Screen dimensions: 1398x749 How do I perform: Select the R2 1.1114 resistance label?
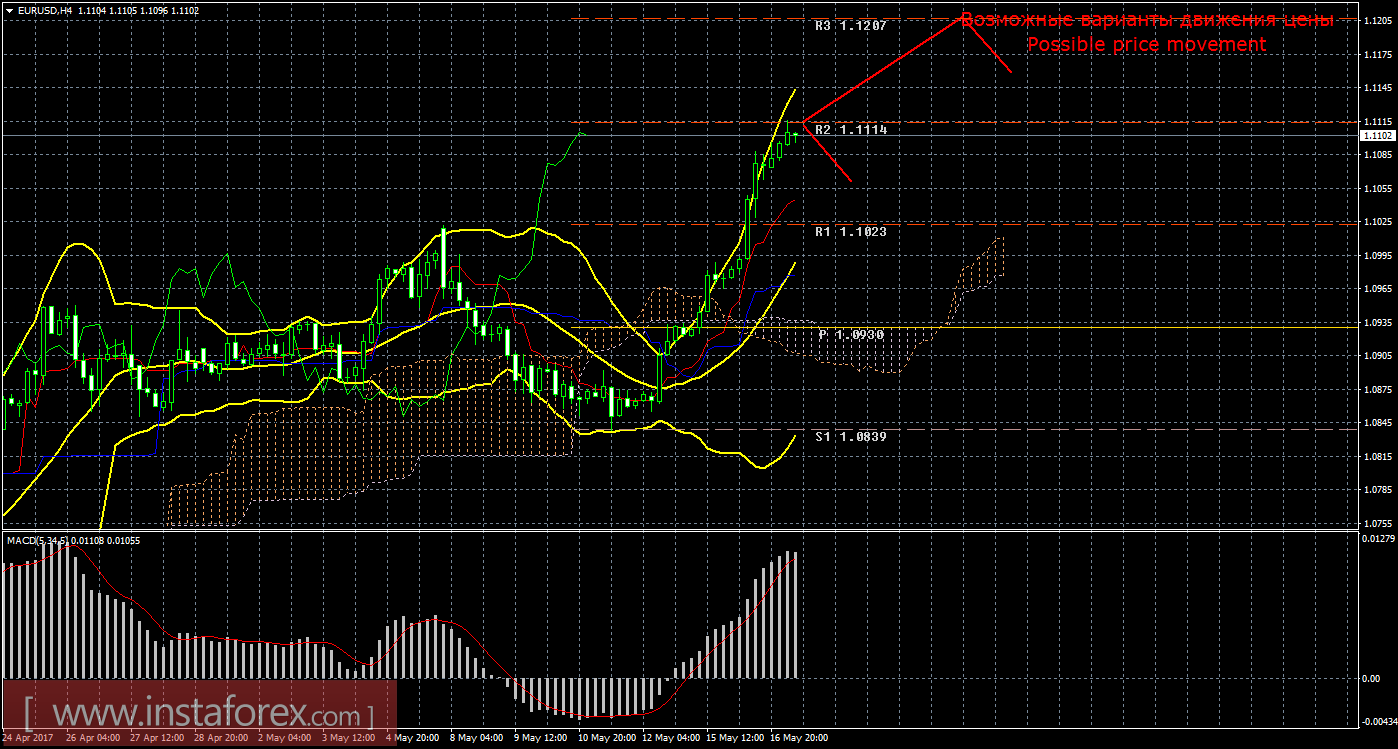click(x=850, y=130)
